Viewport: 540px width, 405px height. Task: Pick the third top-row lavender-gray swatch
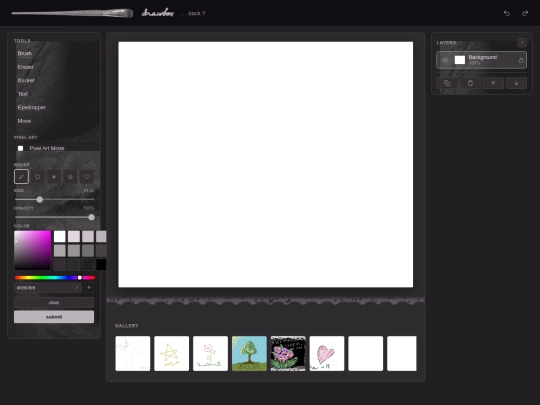pos(88,237)
